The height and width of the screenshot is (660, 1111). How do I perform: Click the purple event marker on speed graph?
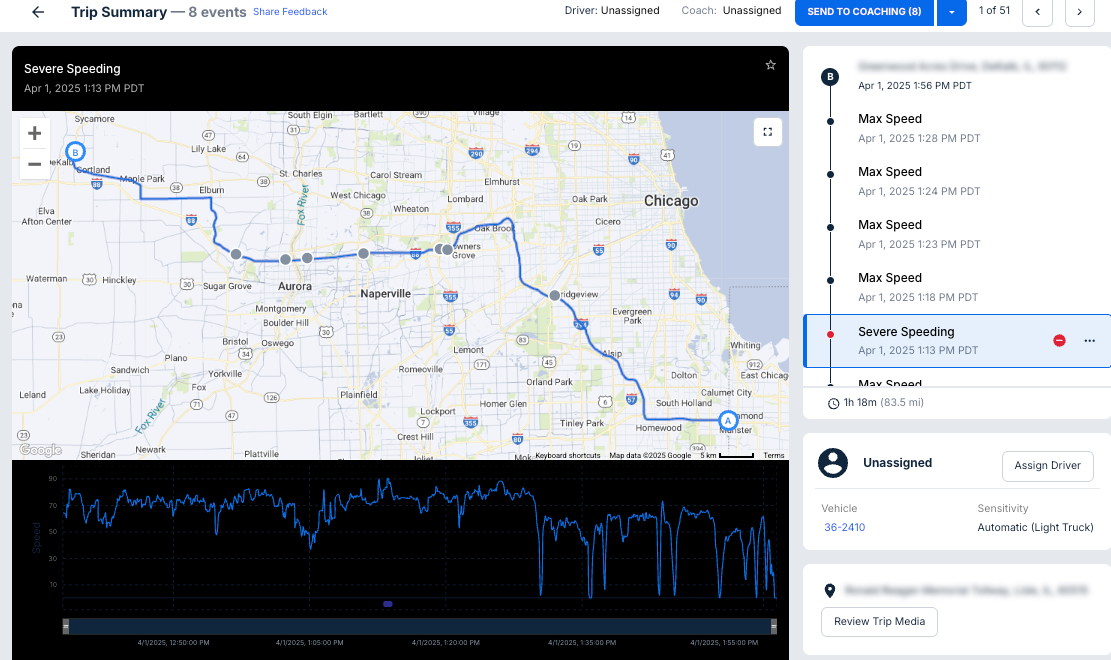pyautogui.click(x=387, y=604)
